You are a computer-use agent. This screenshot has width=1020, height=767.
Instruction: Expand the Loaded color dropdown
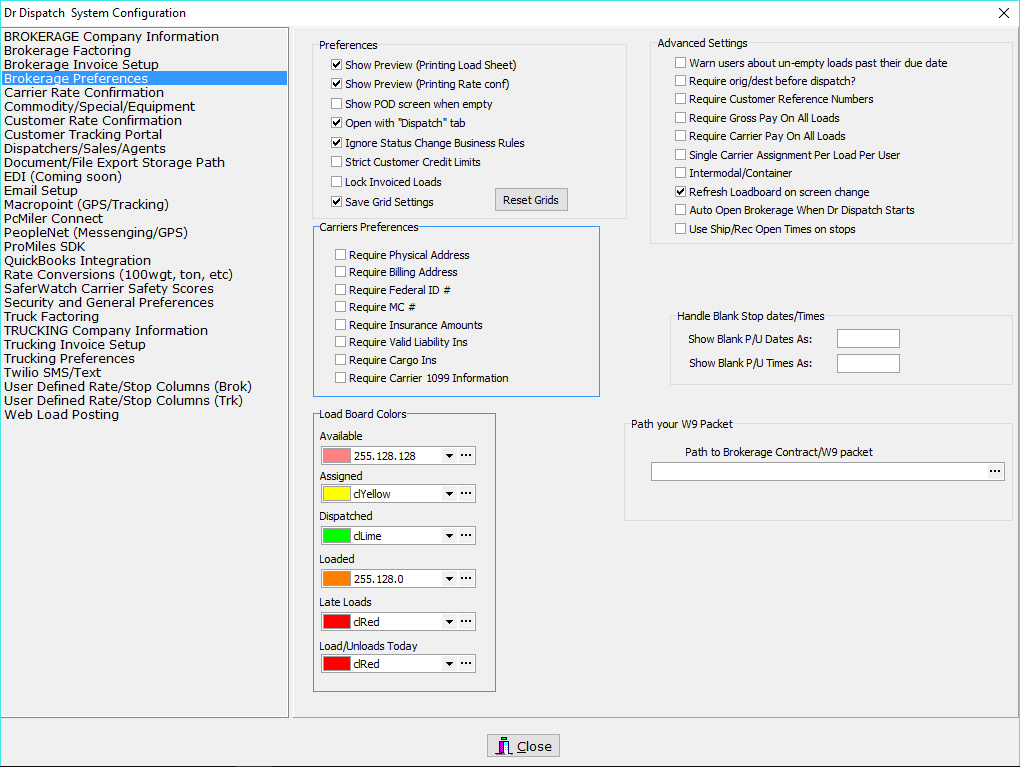pyautogui.click(x=449, y=579)
